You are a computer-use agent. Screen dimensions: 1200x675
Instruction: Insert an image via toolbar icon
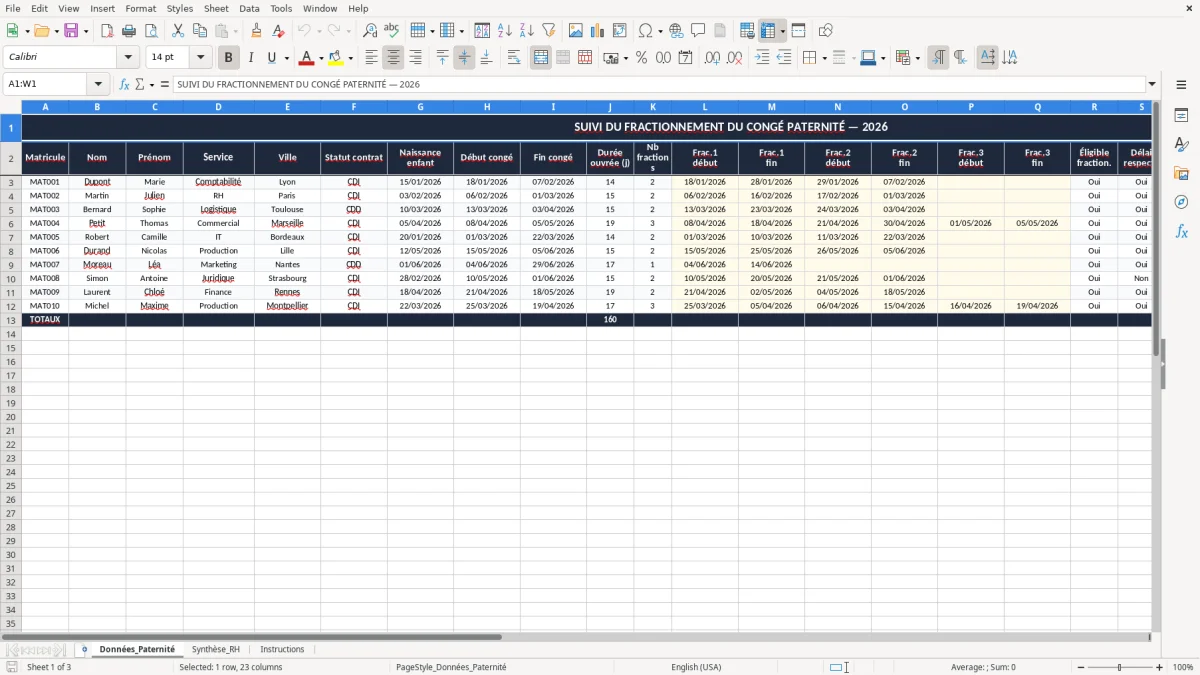(576, 31)
